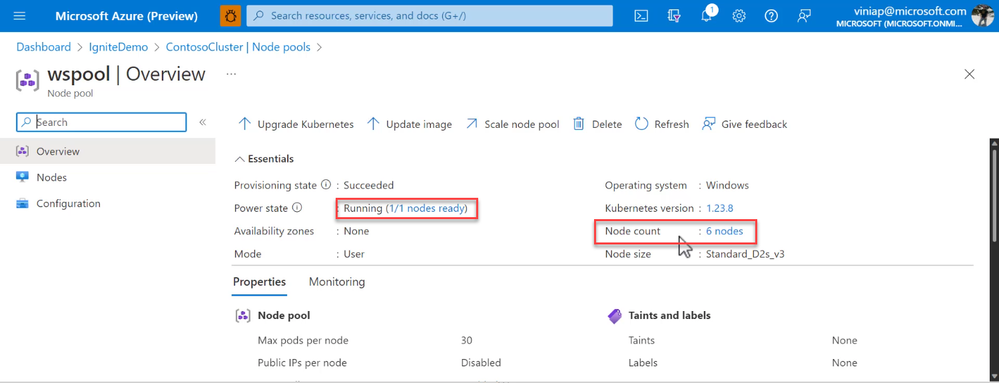The height and width of the screenshot is (383, 999).
Task: Click the wspool node pool icon
Action: coord(27,80)
